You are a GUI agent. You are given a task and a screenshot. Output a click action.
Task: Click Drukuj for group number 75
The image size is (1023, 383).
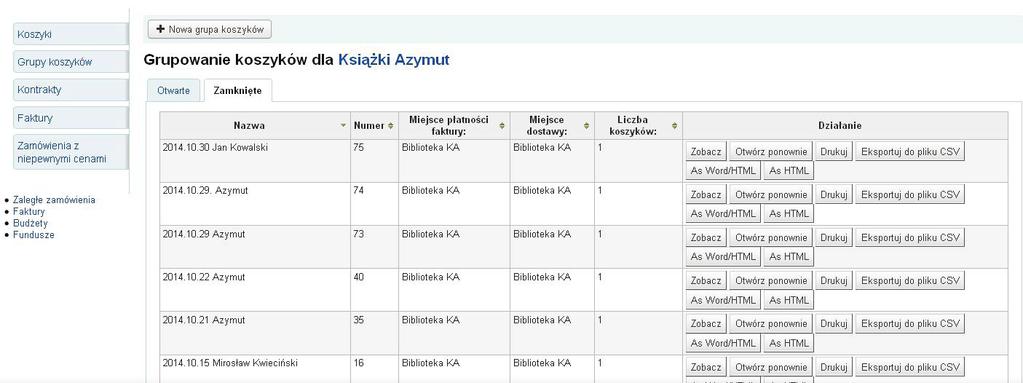click(834, 151)
